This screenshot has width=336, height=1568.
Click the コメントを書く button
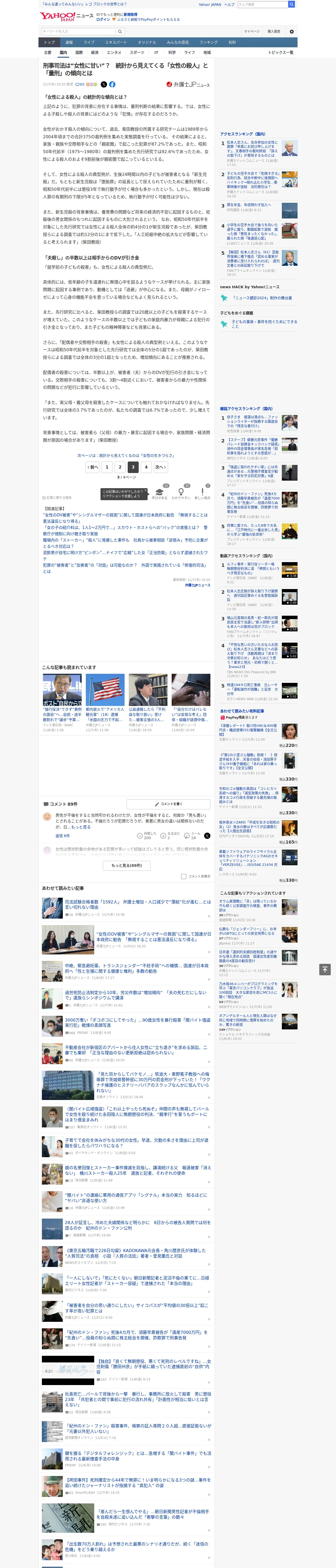168,804
